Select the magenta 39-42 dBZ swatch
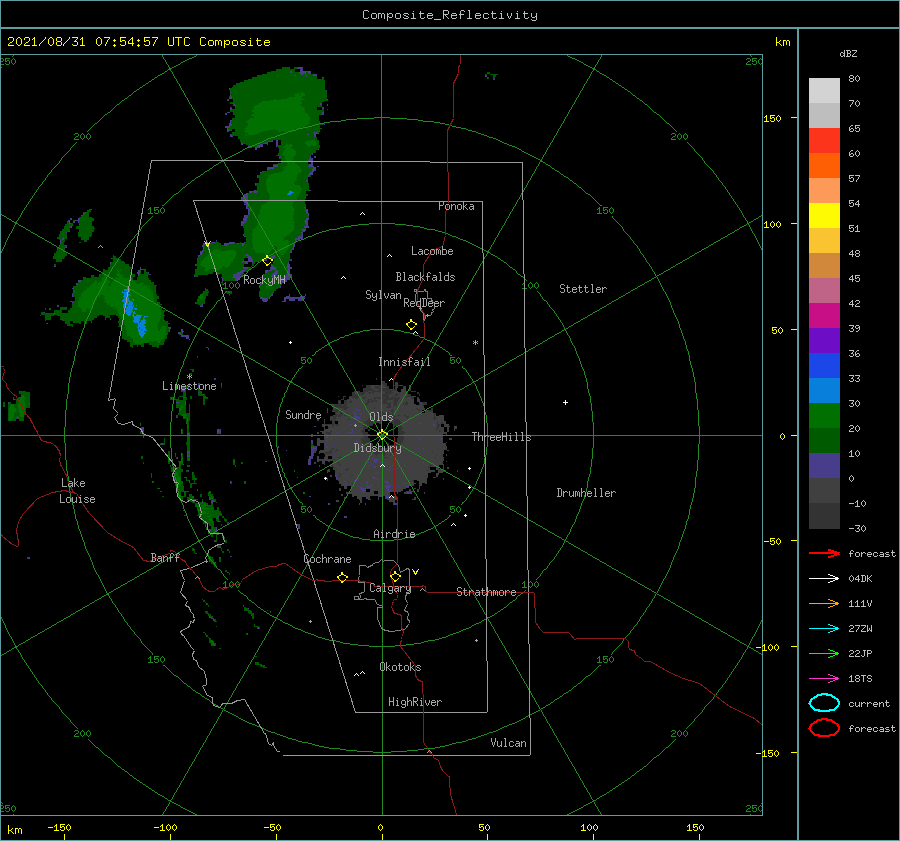900x841 pixels. click(824, 316)
